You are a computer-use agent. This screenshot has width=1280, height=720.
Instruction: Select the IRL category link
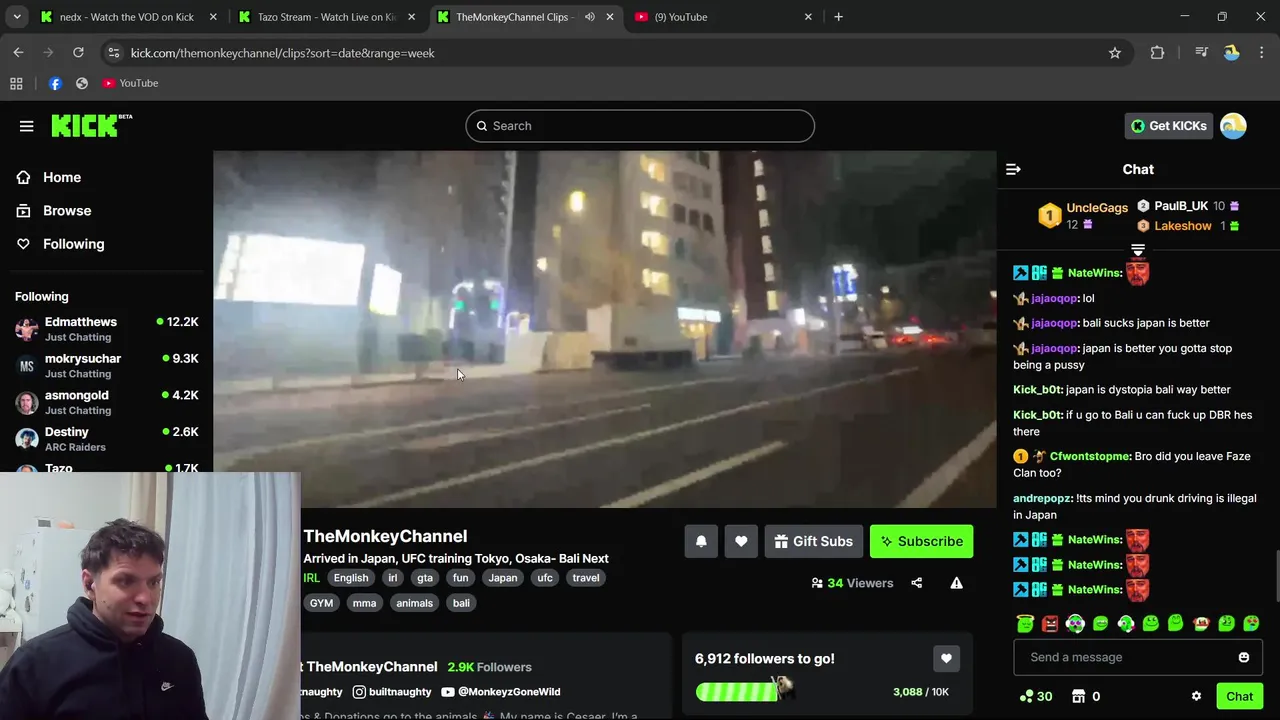click(311, 578)
